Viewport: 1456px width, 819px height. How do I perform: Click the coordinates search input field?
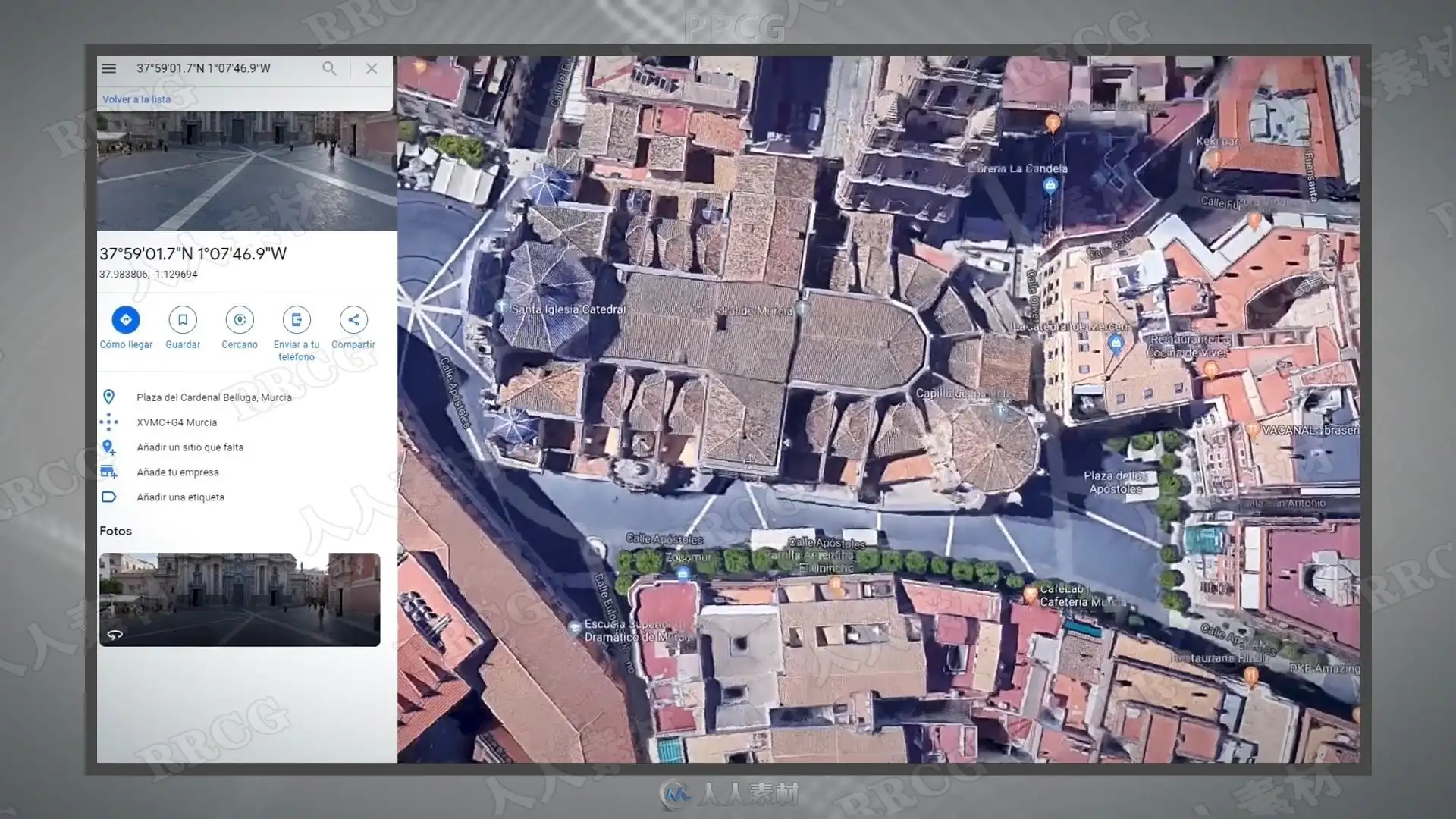(220, 68)
